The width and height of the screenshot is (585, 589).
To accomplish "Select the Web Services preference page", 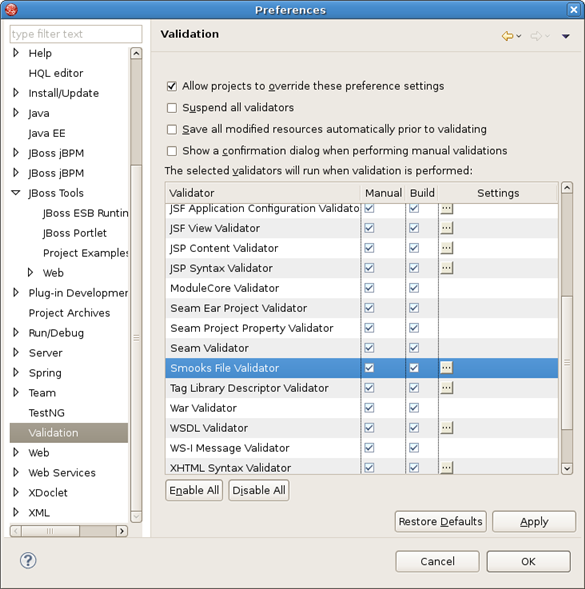I will (x=62, y=473).
